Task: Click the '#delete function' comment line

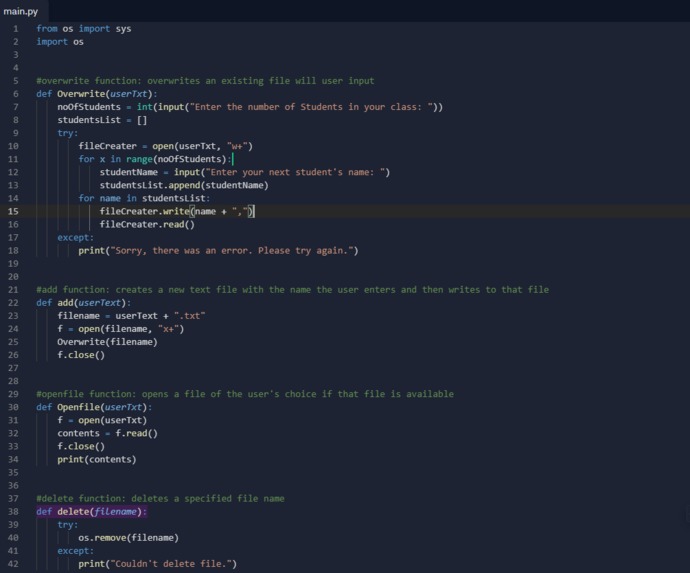Action: (160, 499)
